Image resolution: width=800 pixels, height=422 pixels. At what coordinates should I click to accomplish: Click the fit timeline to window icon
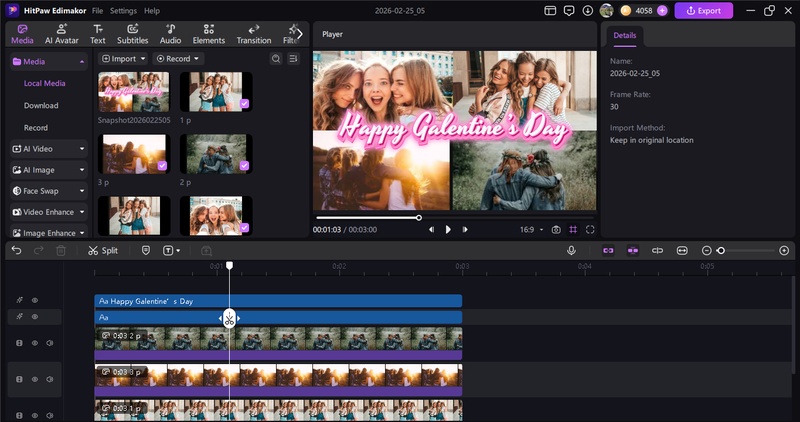pos(682,251)
